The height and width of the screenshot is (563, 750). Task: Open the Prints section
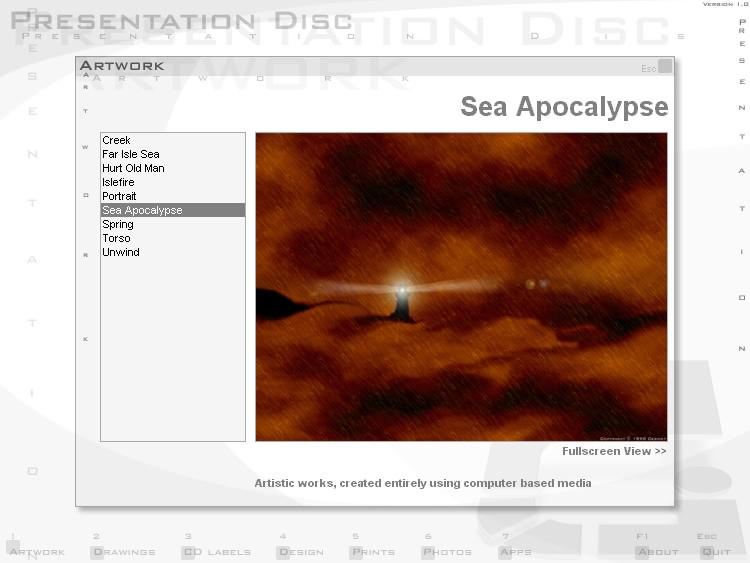(372, 551)
